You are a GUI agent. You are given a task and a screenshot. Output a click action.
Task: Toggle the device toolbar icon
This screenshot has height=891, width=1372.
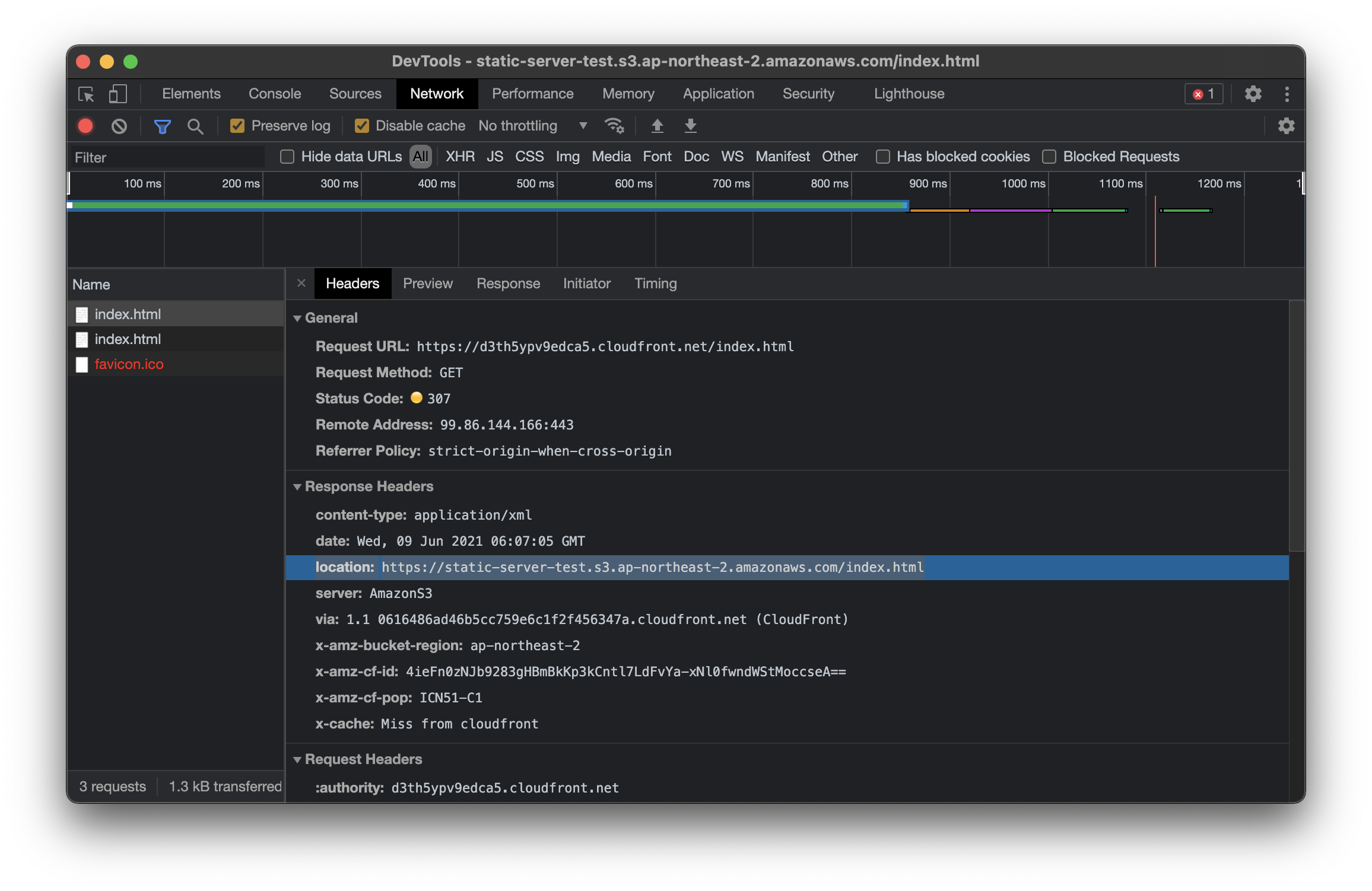(117, 94)
